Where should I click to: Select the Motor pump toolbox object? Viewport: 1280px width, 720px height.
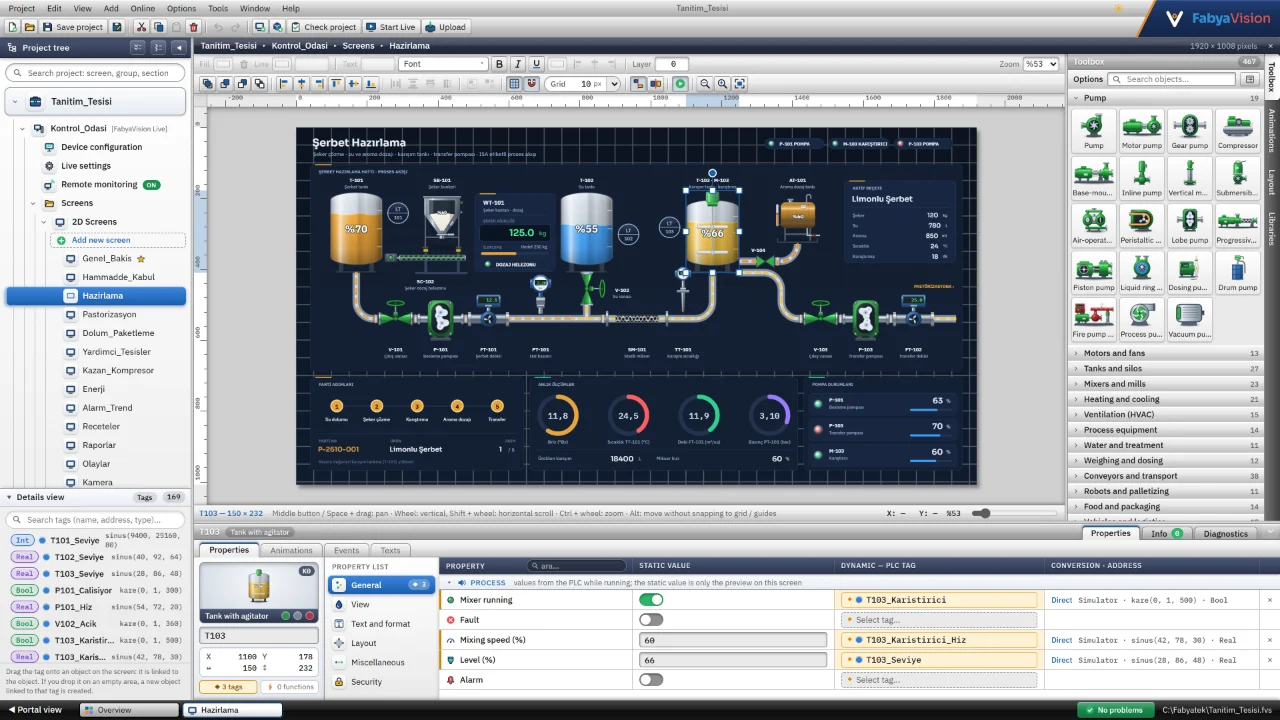(1142, 130)
